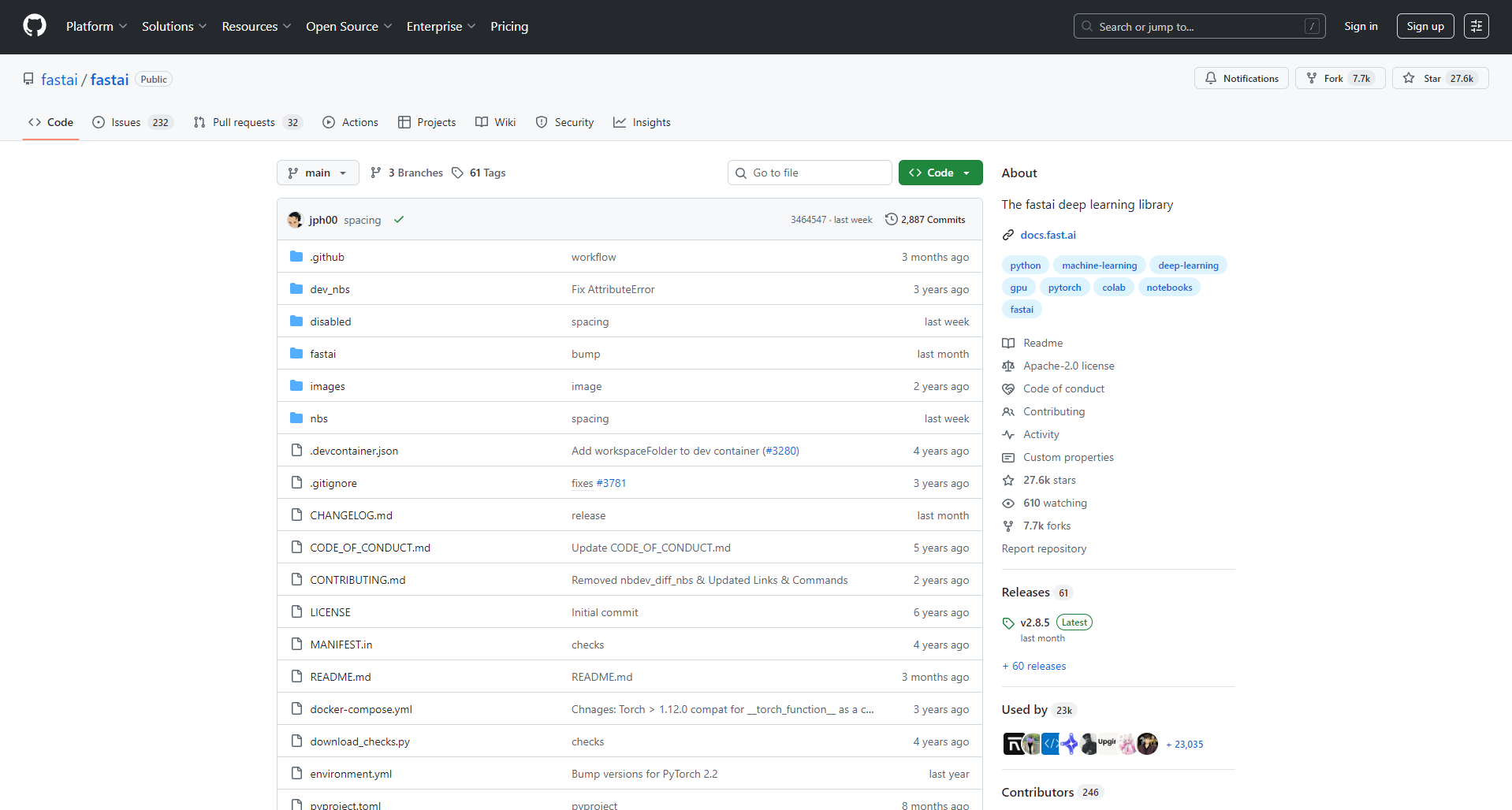The image size is (1512, 810).
Task: Click the GitHub logo home icon
Action: tap(35, 26)
